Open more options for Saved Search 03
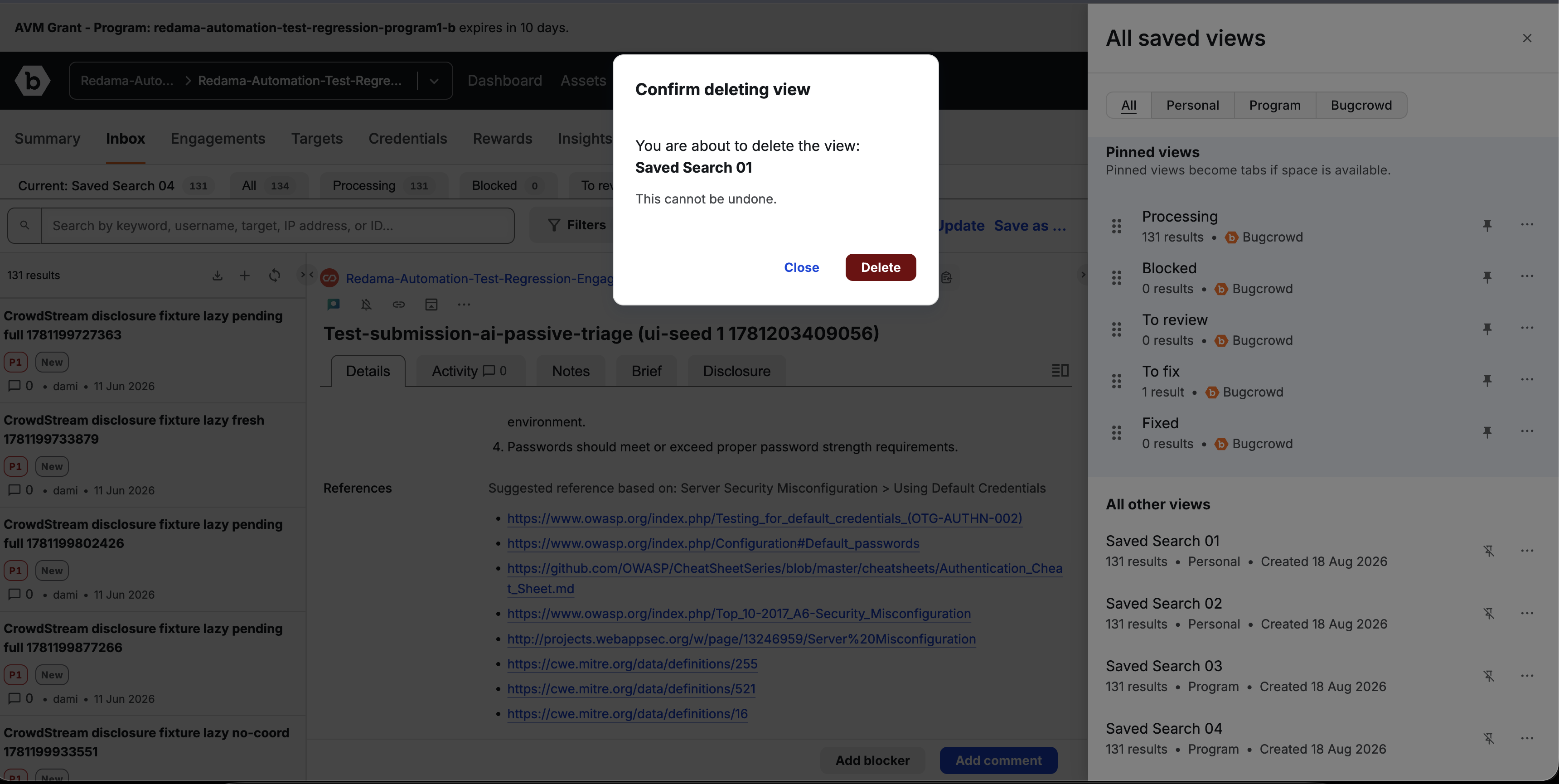Screen dimensions: 1559x784 [1527, 676]
